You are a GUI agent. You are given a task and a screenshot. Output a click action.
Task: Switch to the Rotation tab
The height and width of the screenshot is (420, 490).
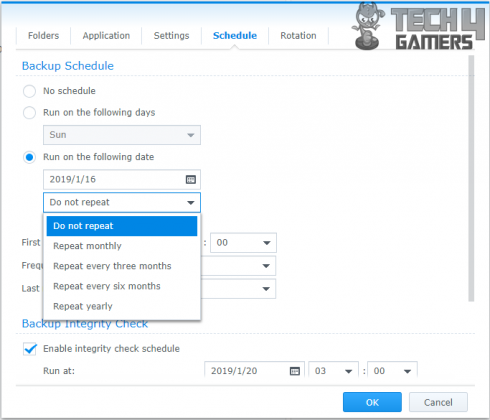click(x=298, y=36)
